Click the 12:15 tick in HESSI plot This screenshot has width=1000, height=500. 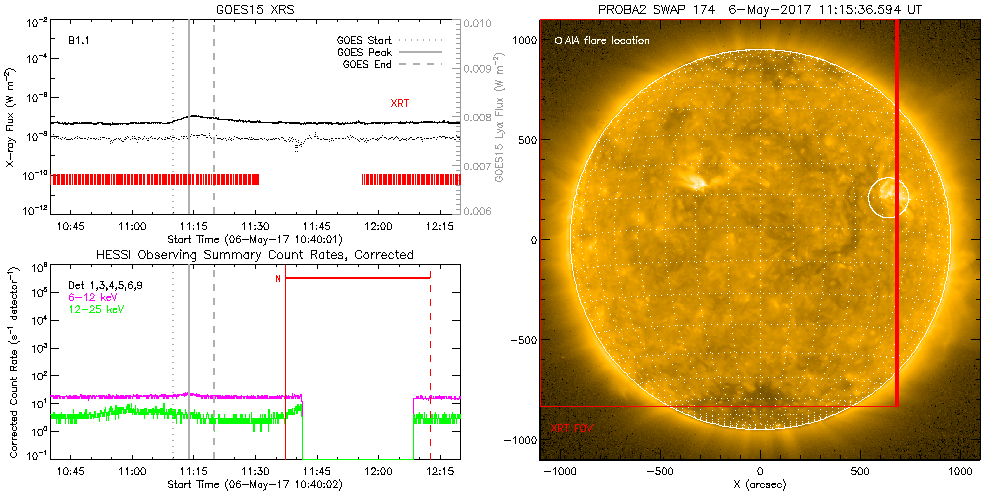pos(440,470)
